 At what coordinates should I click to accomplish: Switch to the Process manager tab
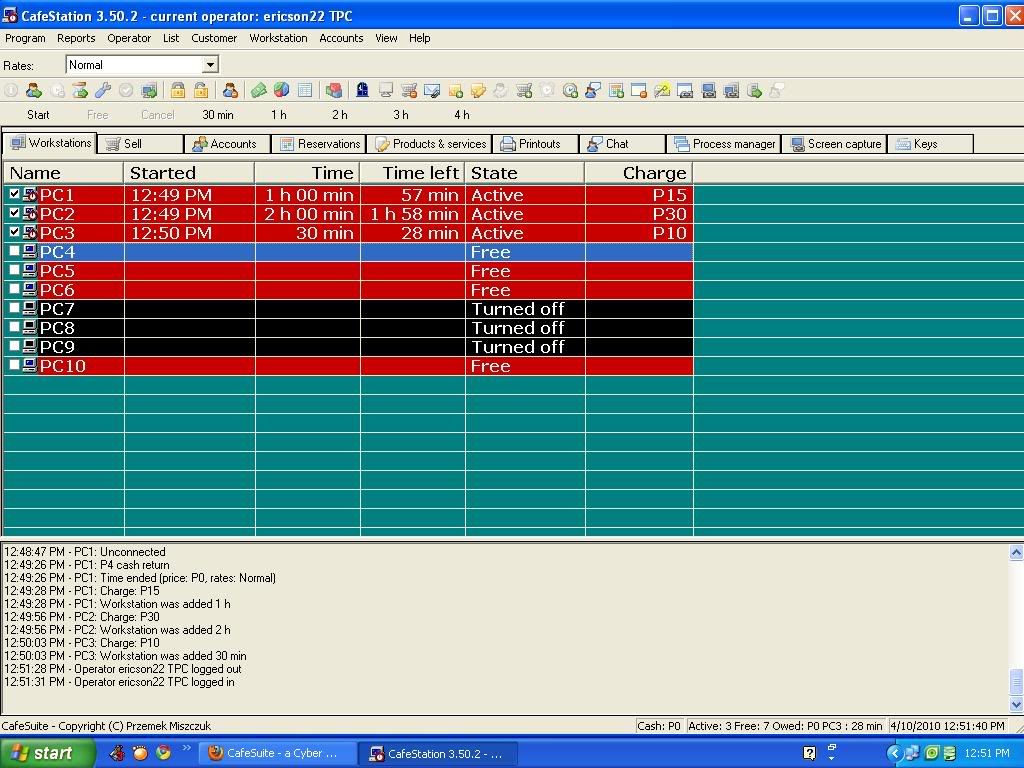click(724, 144)
